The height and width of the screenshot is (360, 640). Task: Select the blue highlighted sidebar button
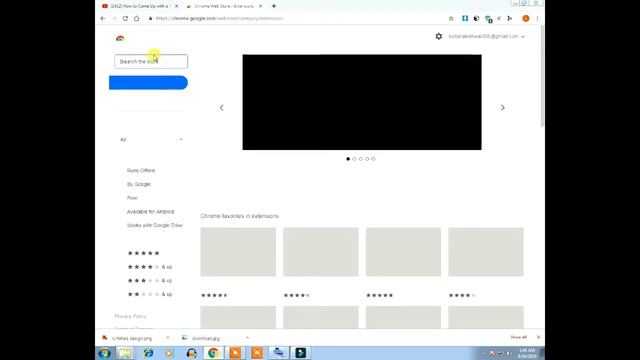(148, 83)
